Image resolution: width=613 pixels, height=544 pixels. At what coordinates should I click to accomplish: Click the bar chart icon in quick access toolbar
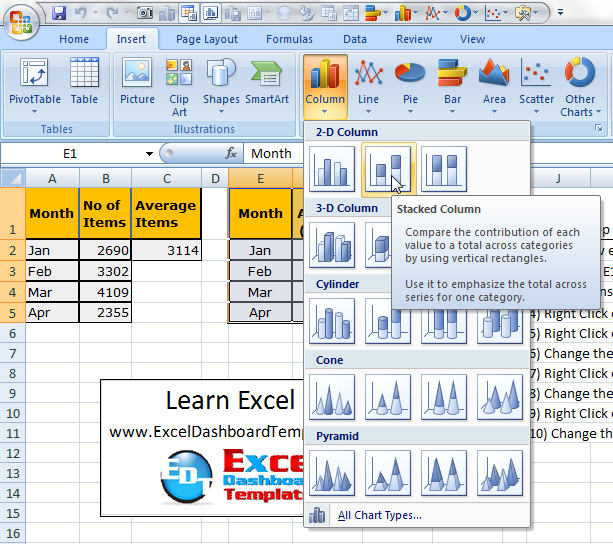[x=375, y=13]
